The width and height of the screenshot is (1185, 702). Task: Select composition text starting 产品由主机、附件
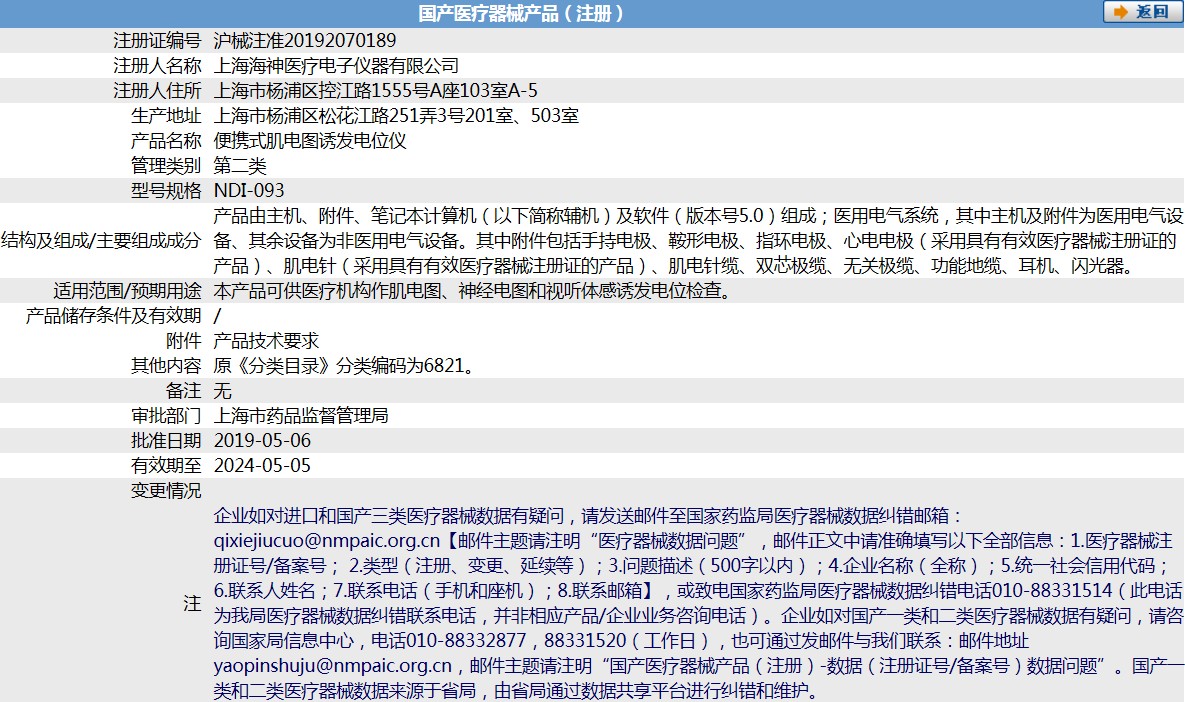coord(698,240)
